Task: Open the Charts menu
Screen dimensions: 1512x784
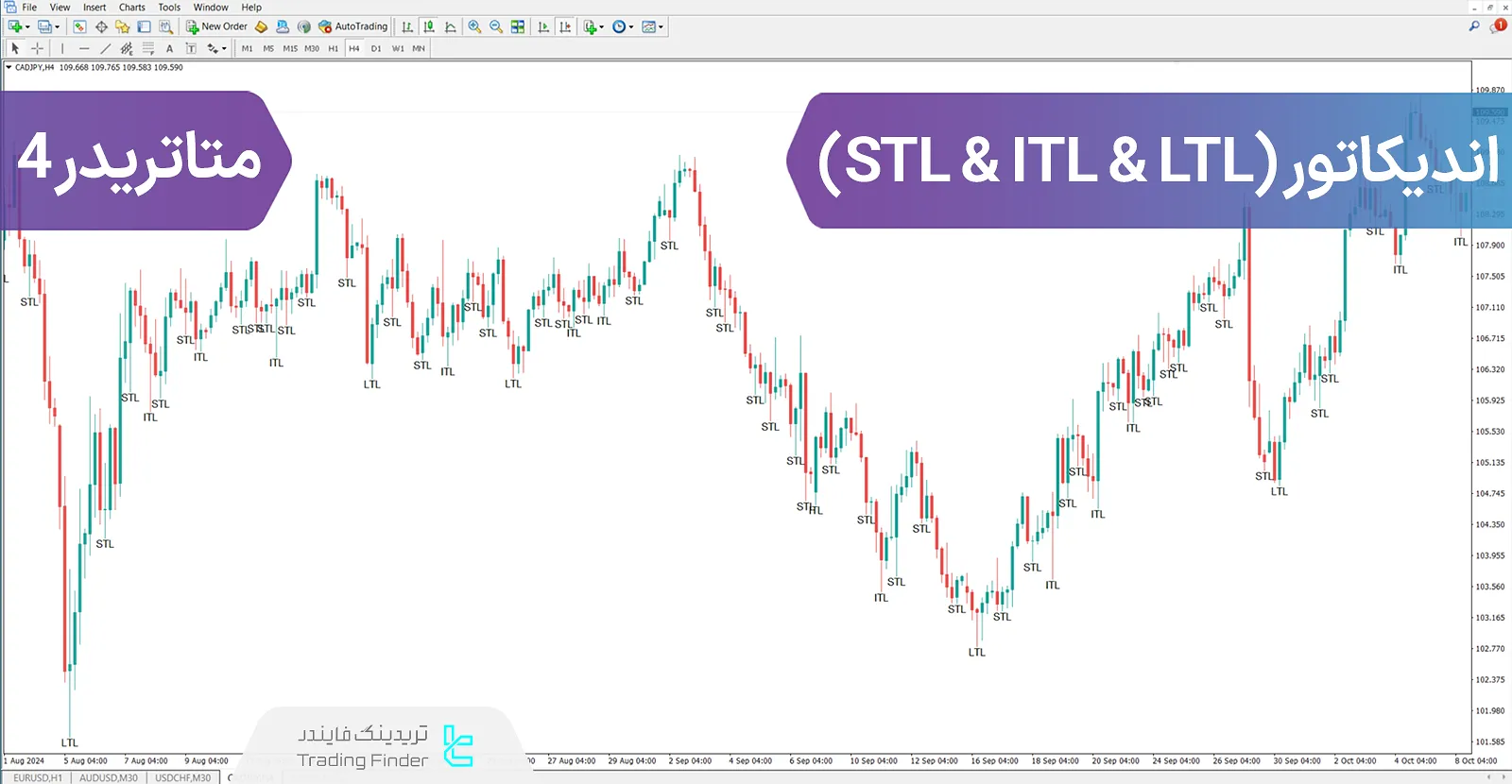Action: [132, 7]
